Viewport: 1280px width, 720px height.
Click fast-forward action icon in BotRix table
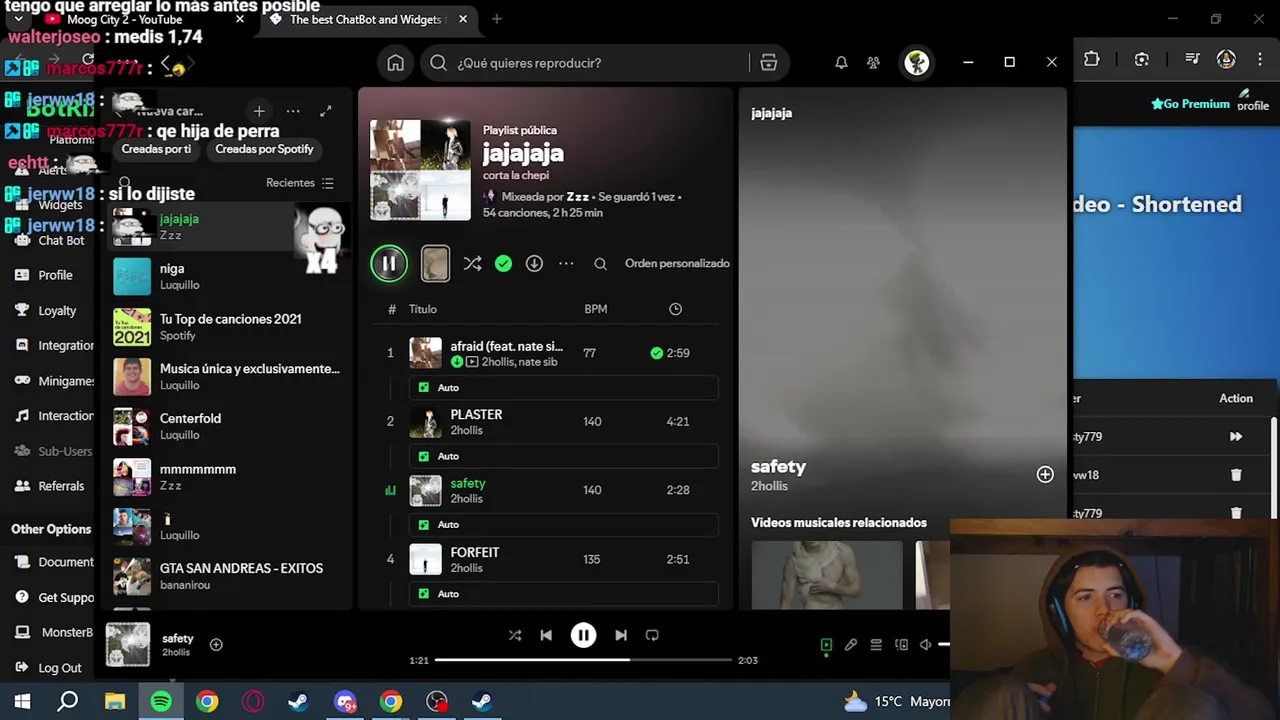1236,437
